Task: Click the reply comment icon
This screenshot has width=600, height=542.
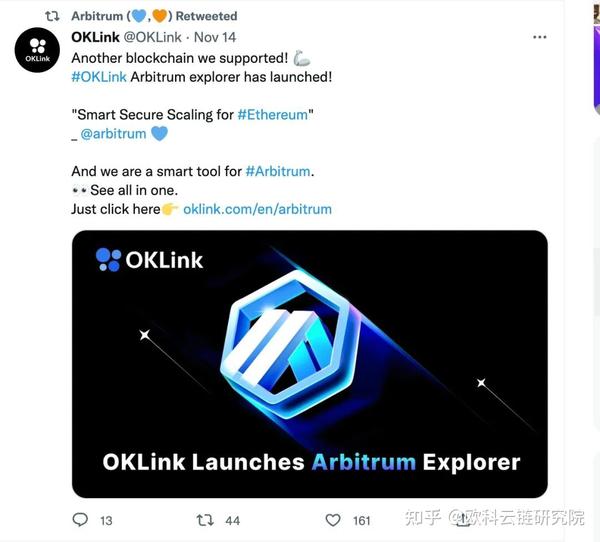Action: click(x=81, y=520)
